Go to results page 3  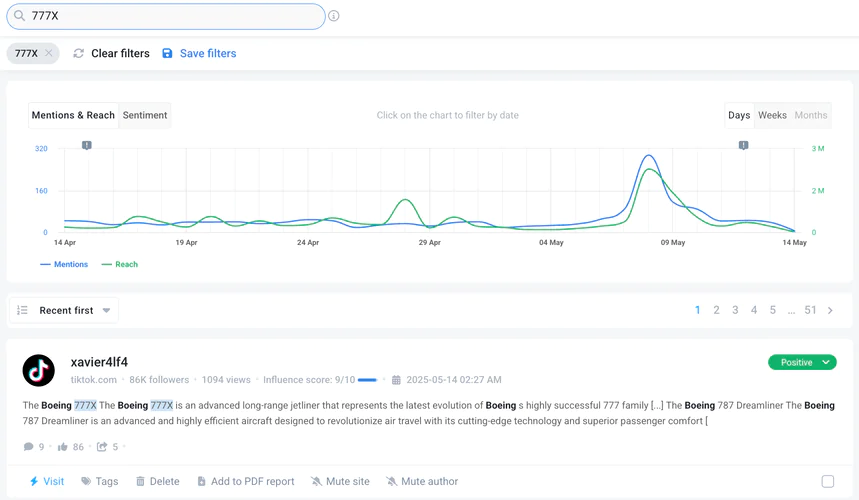pyautogui.click(x=735, y=310)
